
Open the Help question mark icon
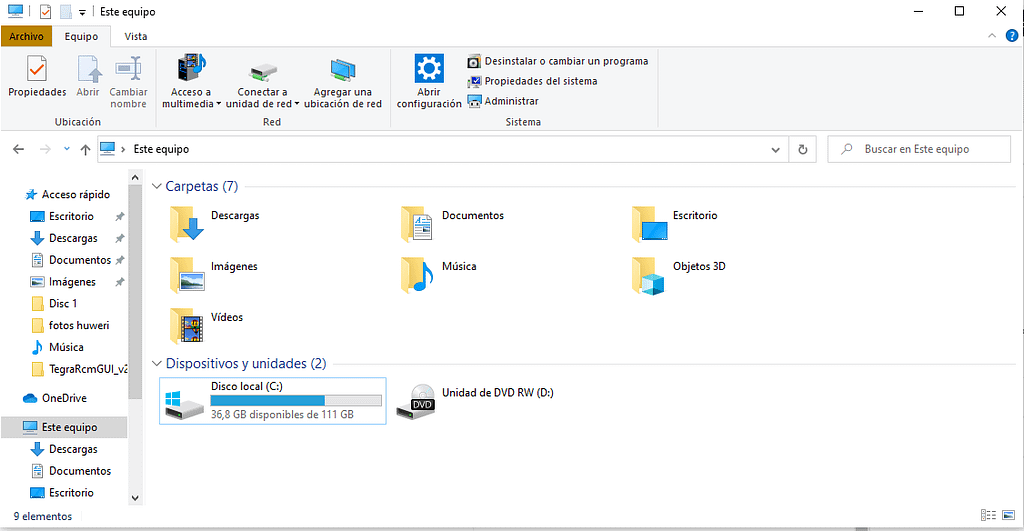click(1012, 36)
